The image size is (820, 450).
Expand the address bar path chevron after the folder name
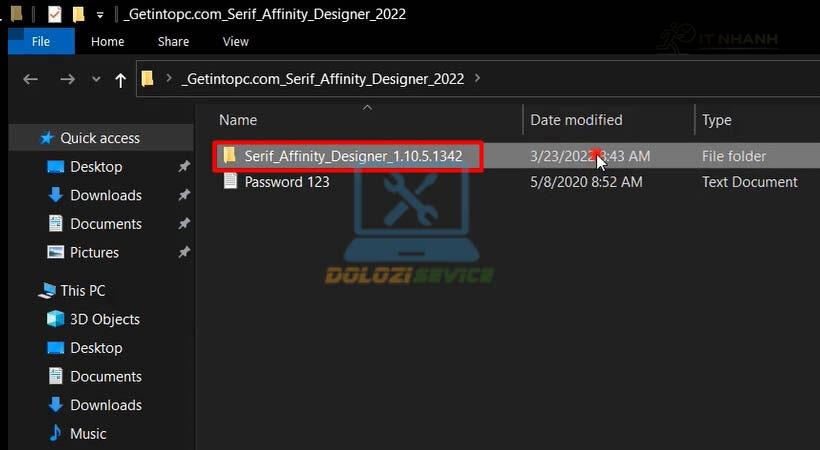477,78
